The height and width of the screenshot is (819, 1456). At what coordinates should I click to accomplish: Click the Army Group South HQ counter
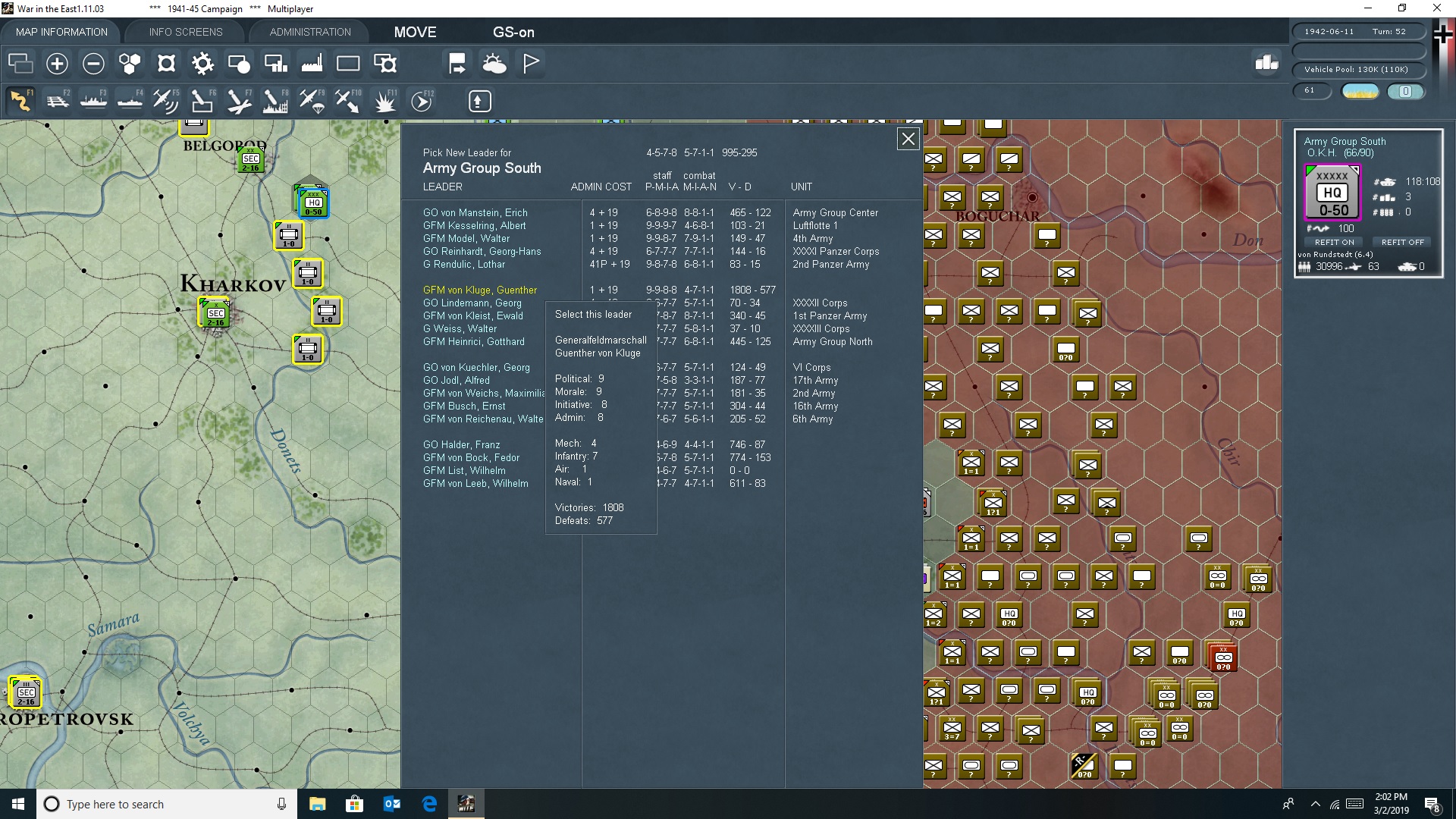tap(1332, 193)
